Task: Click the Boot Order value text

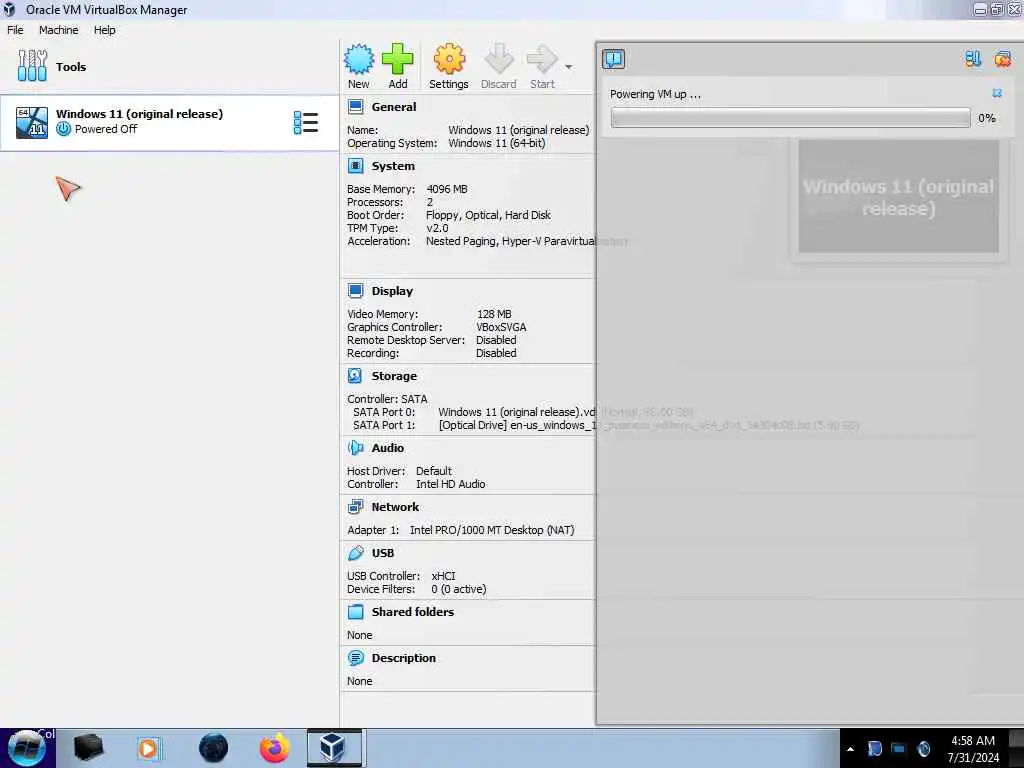Action: click(488, 215)
